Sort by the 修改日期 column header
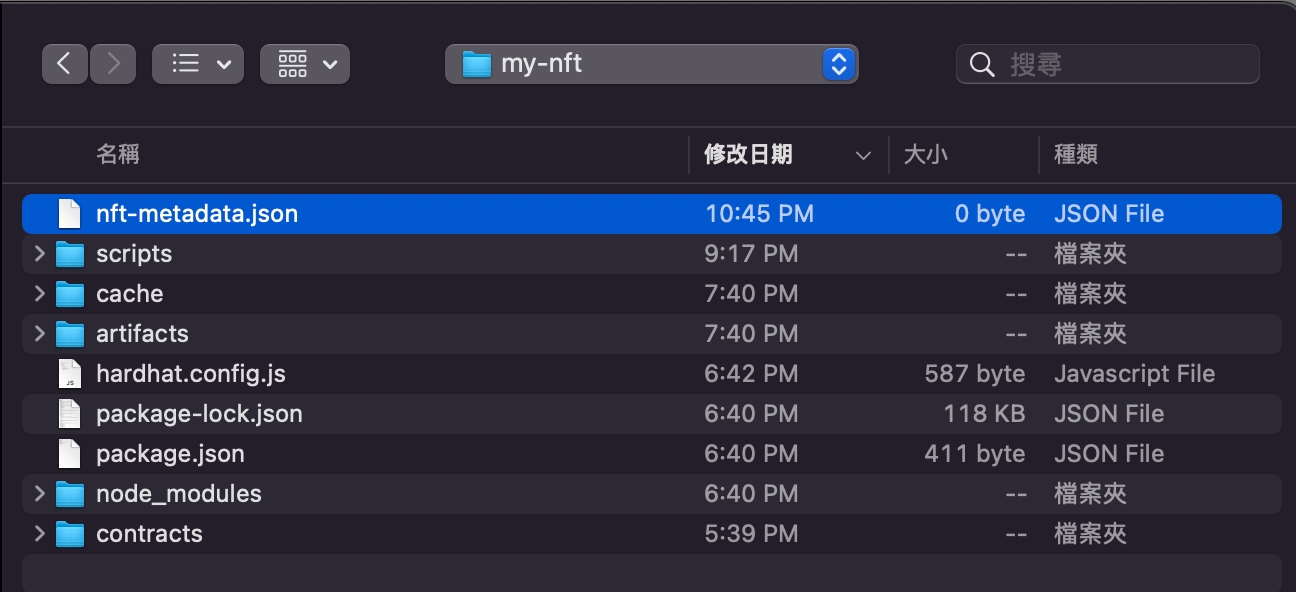1296x592 pixels. tap(748, 154)
